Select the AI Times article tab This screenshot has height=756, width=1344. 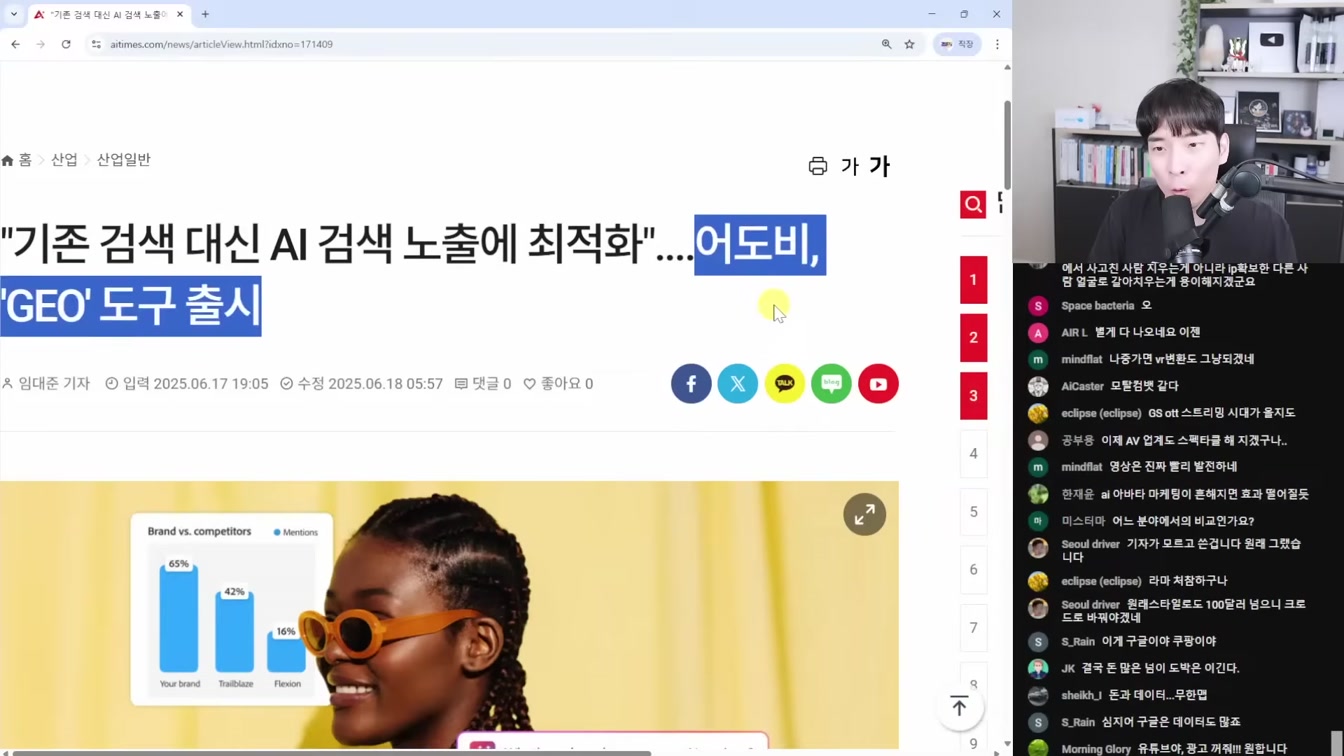pyautogui.click(x=107, y=14)
